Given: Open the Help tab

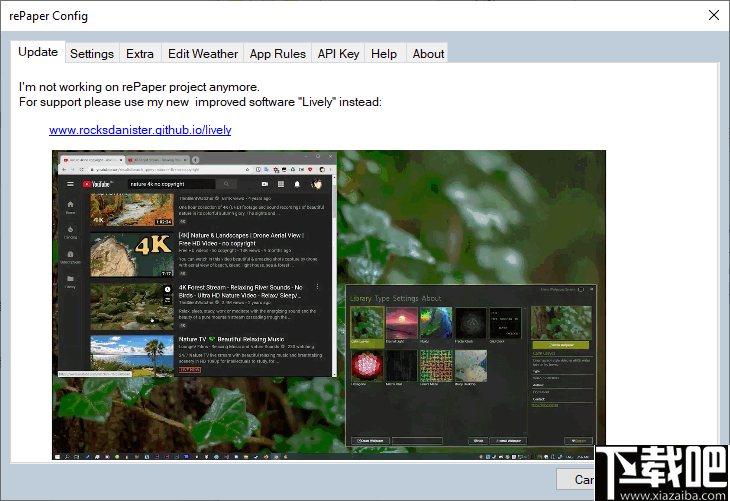Looking at the screenshot, I should pyautogui.click(x=384, y=54).
